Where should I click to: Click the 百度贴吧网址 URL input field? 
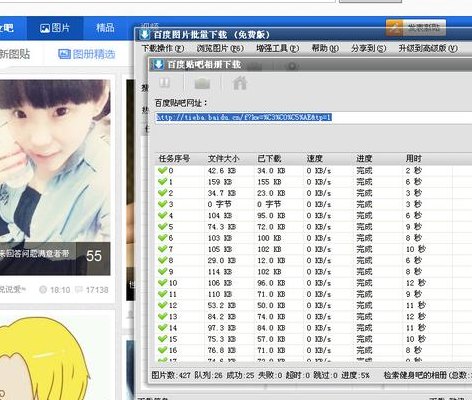point(313,117)
